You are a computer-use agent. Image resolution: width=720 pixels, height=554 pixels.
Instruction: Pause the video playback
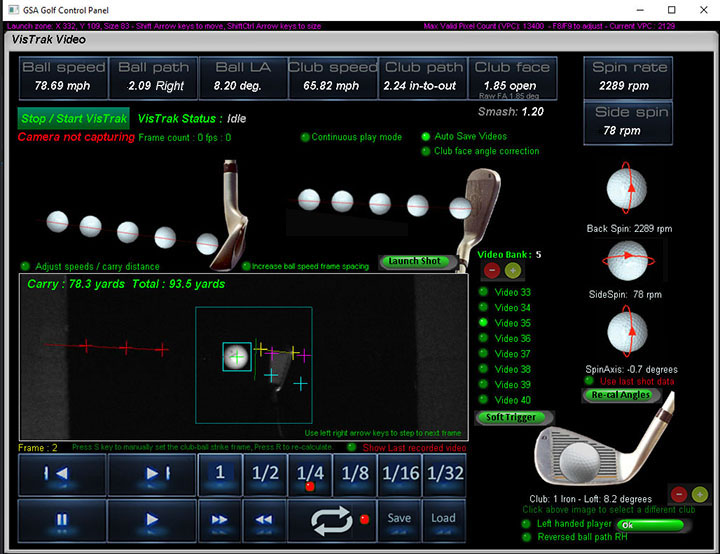pyautogui.click(x=62, y=519)
